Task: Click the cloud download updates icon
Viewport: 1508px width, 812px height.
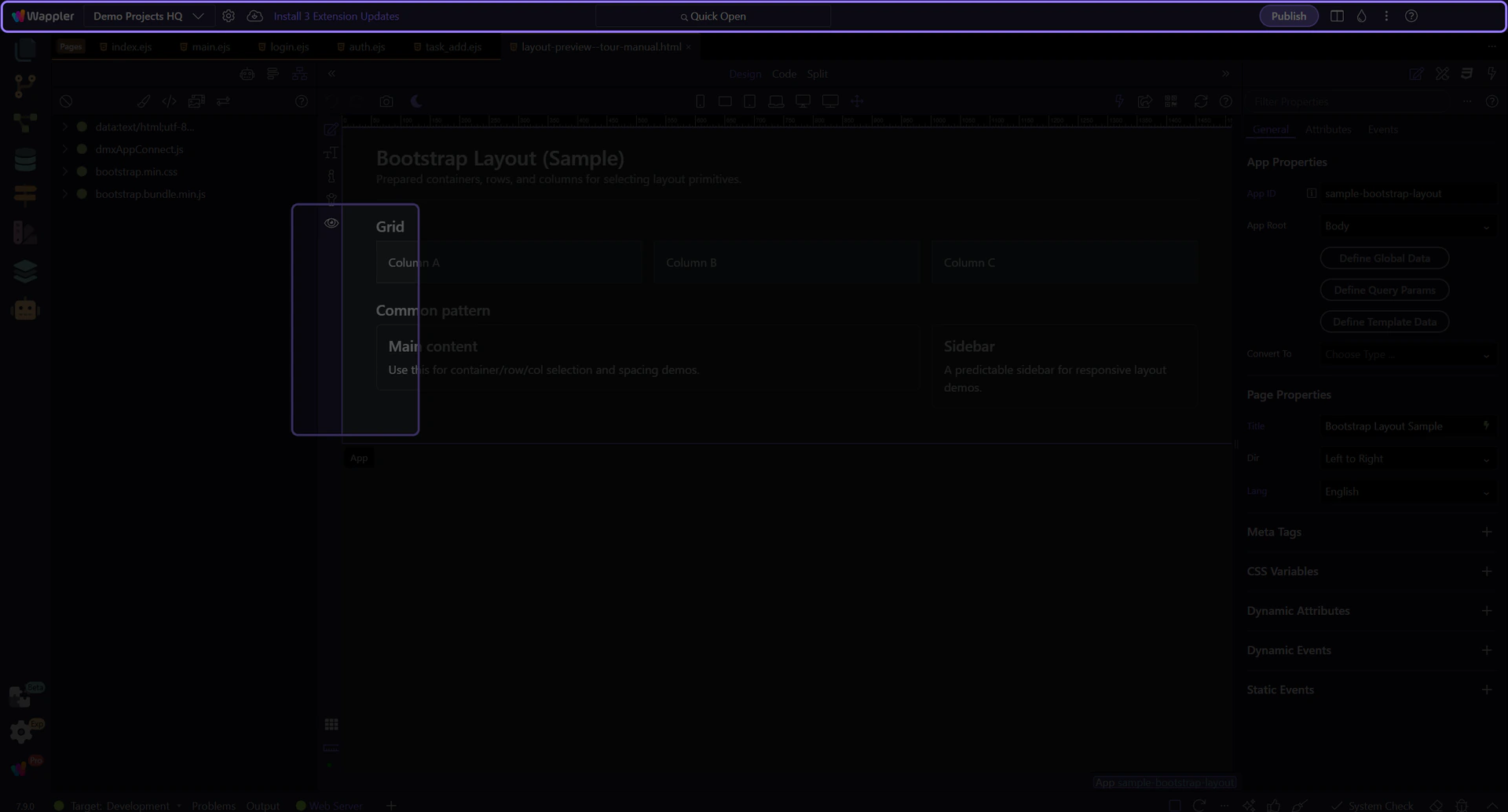Action: (x=254, y=16)
